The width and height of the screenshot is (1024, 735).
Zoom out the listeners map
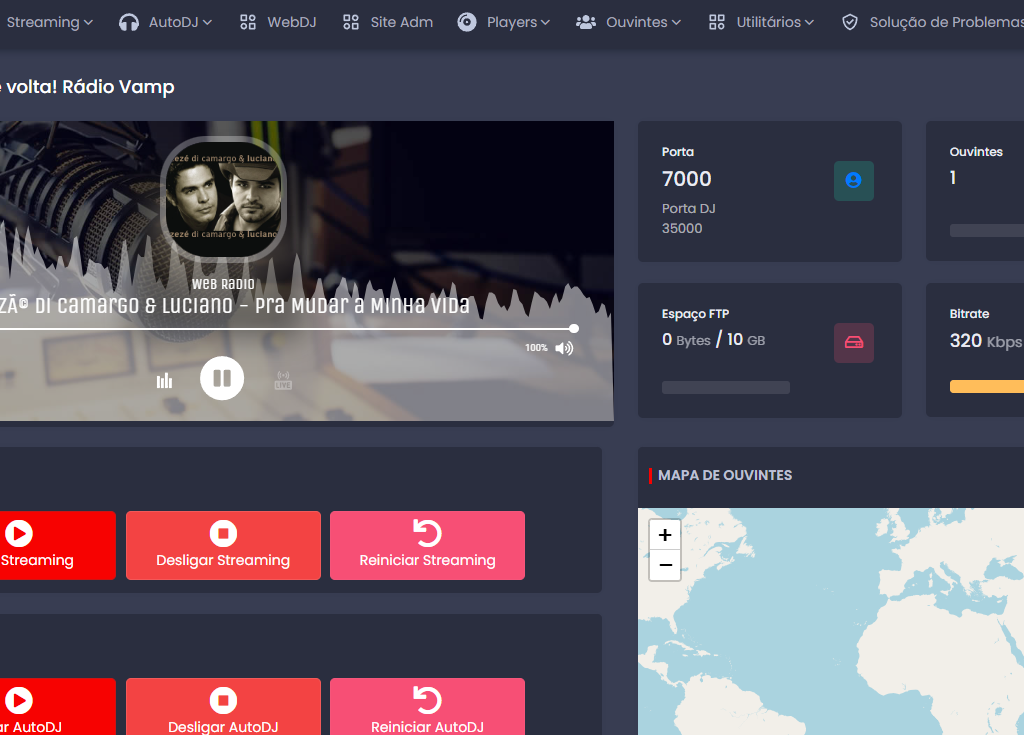[665, 565]
